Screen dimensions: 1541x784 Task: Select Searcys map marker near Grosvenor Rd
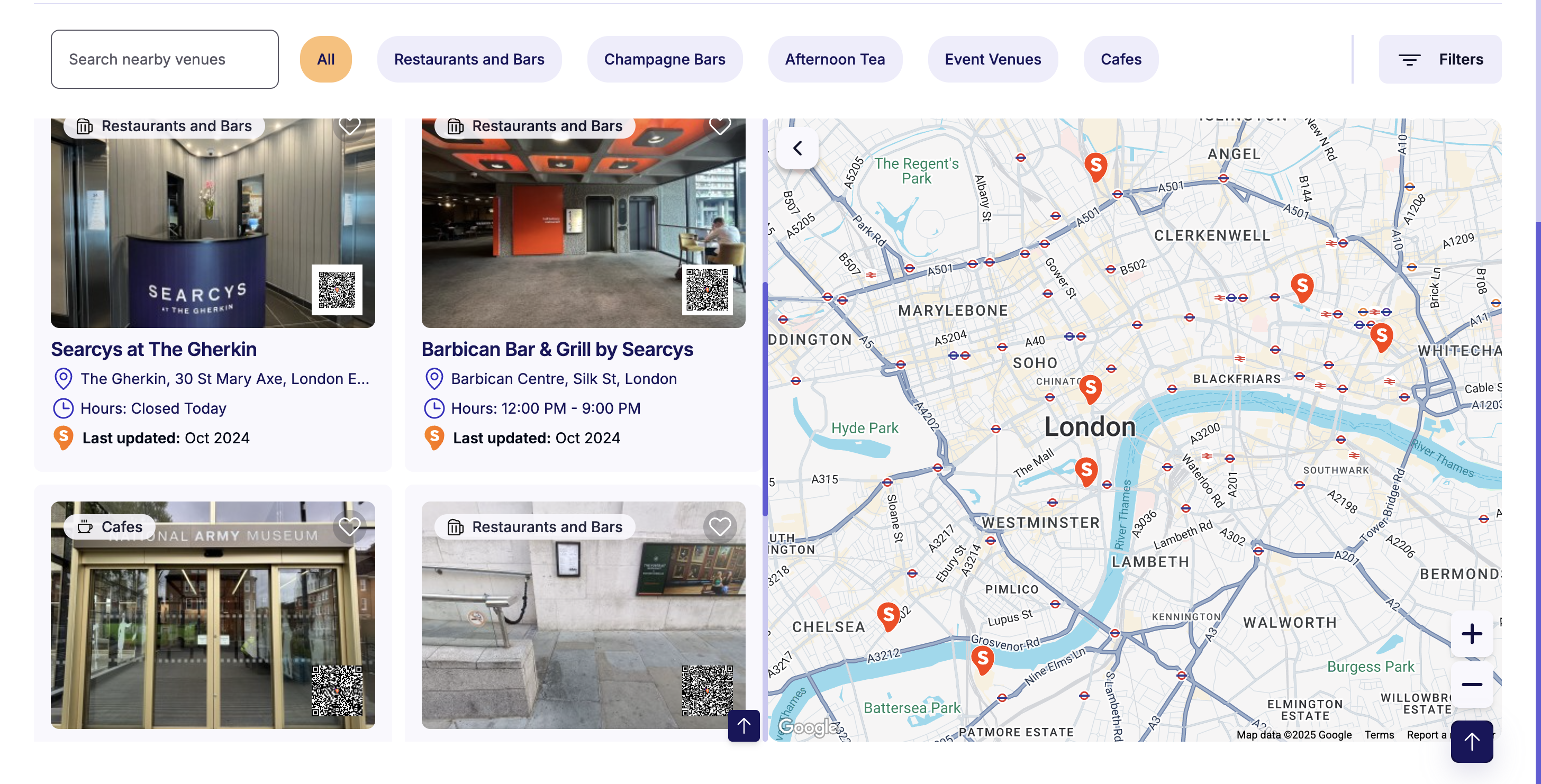(982, 660)
